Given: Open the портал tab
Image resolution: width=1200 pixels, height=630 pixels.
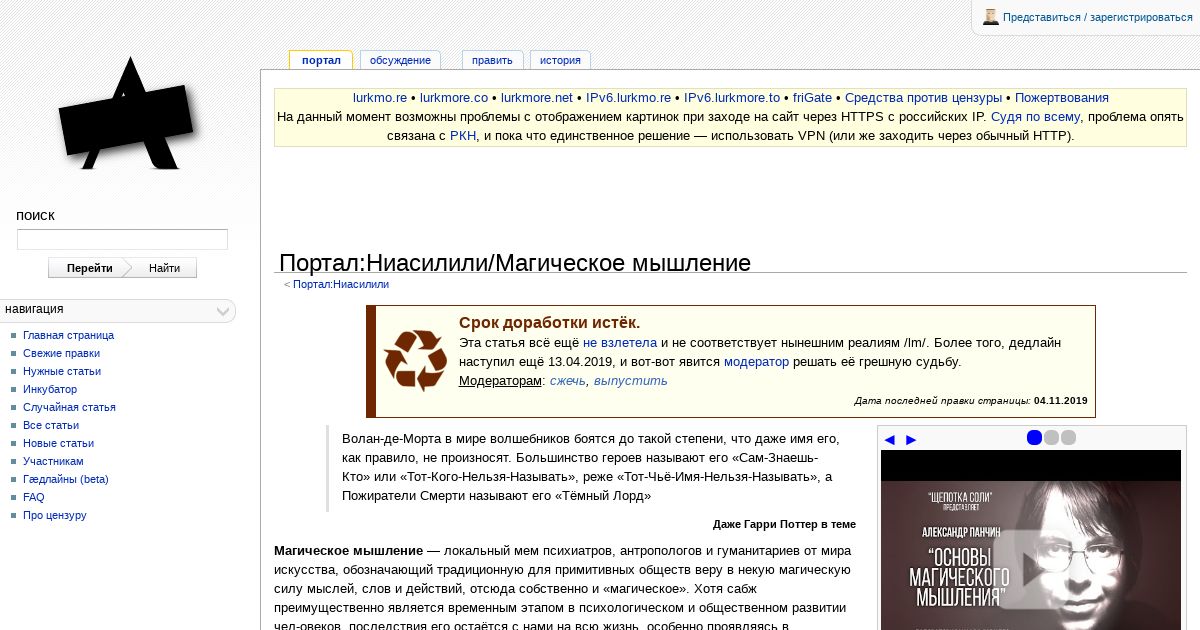Looking at the screenshot, I should [321, 60].
